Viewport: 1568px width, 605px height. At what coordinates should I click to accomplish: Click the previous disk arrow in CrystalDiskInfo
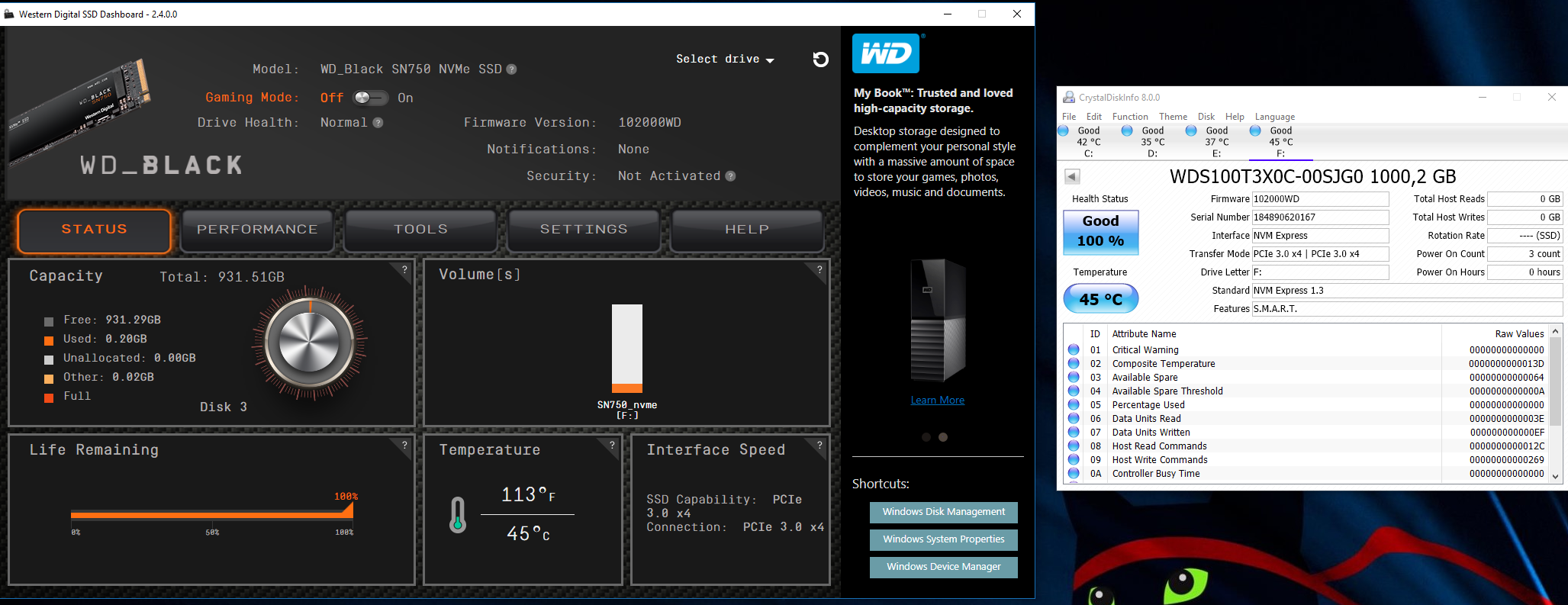[x=1072, y=177]
